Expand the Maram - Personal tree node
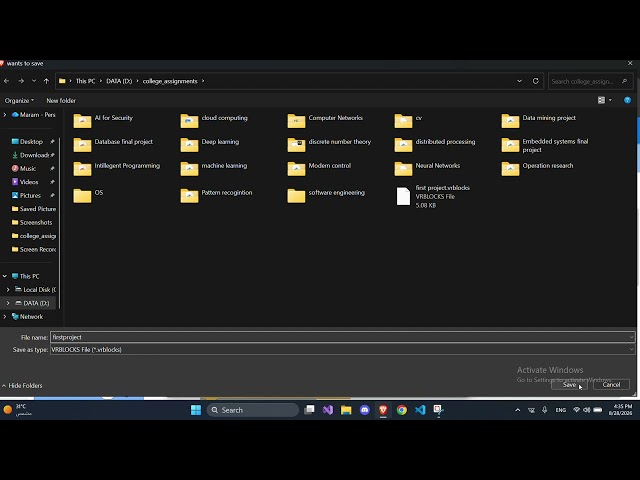 tap(4, 115)
